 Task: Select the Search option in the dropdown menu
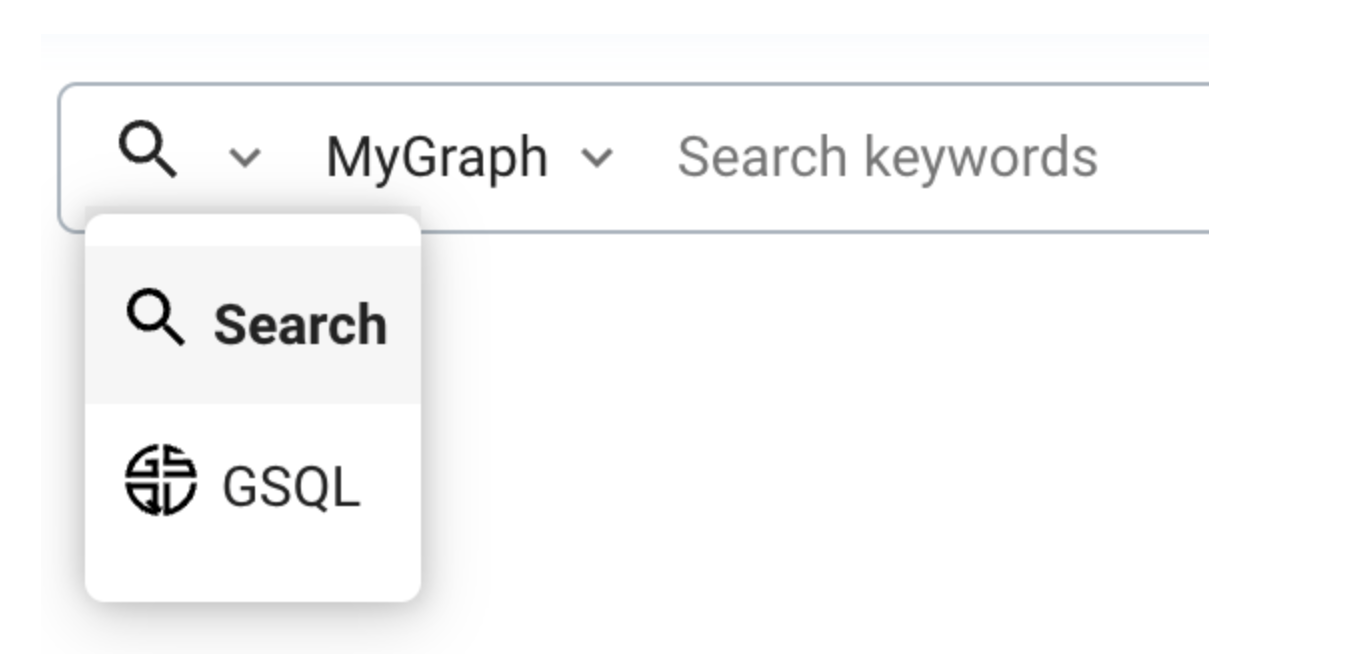tap(253, 324)
